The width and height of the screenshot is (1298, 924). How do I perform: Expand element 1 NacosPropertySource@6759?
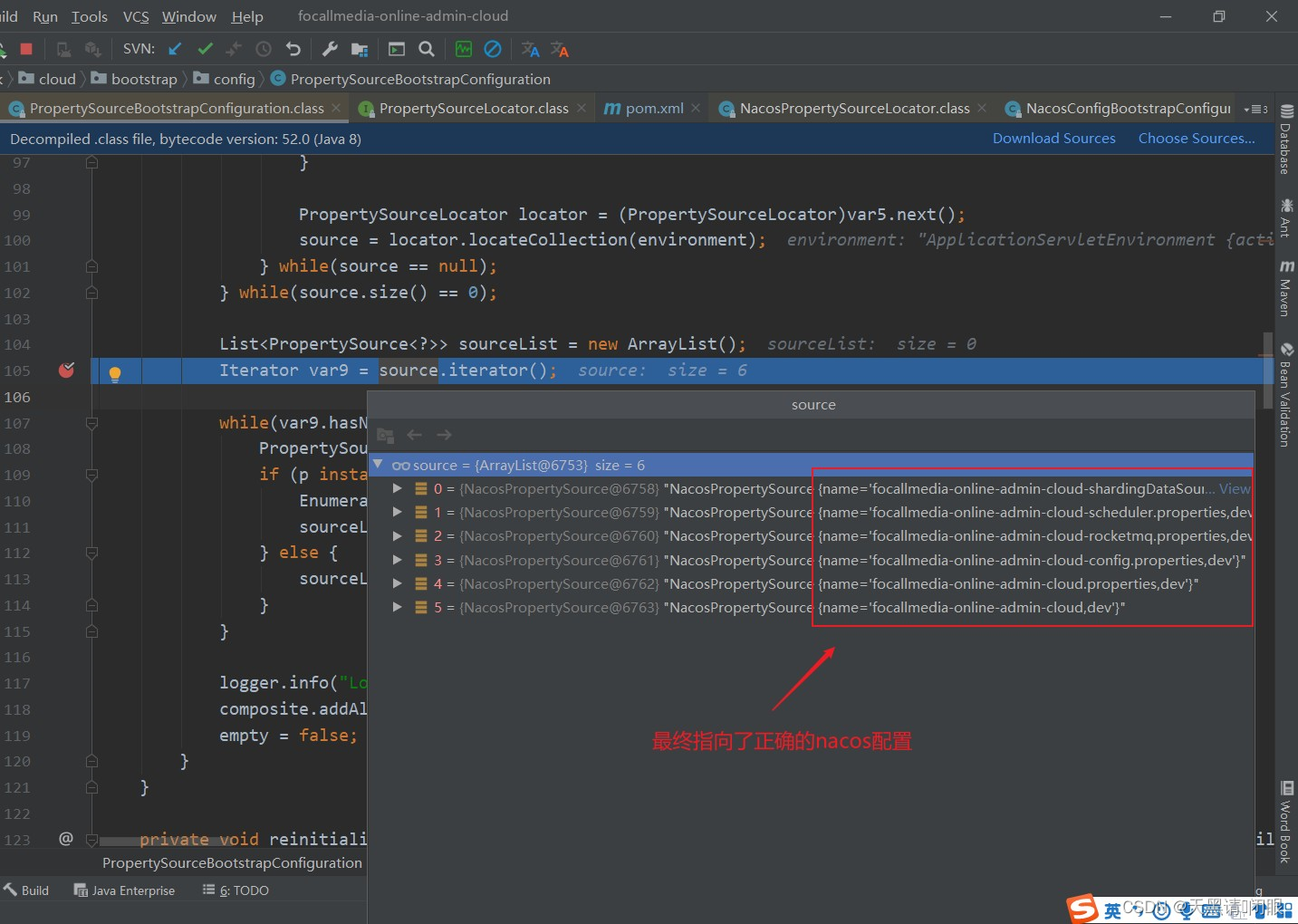tap(397, 512)
